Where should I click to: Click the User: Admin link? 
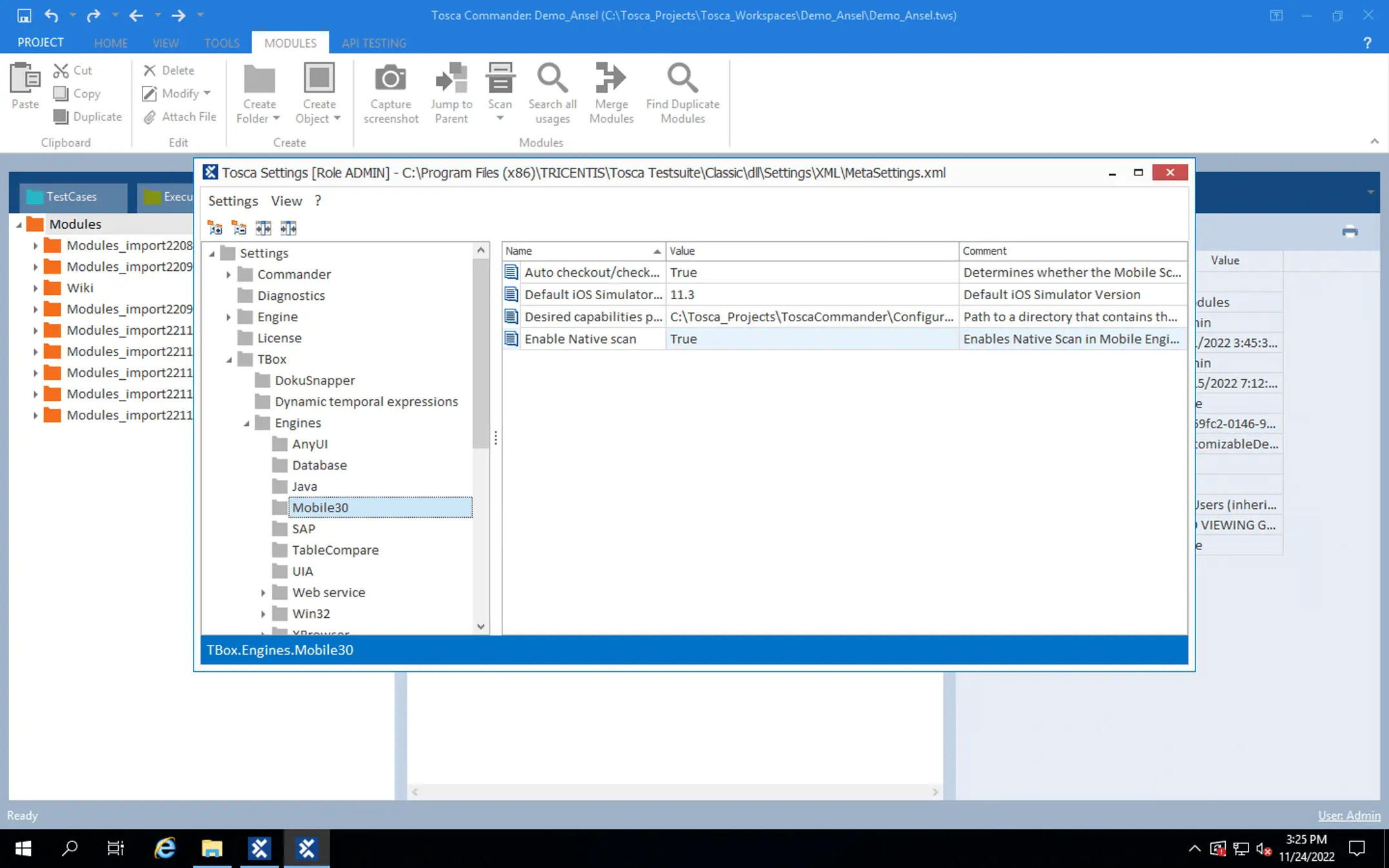click(x=1348, y=815)
